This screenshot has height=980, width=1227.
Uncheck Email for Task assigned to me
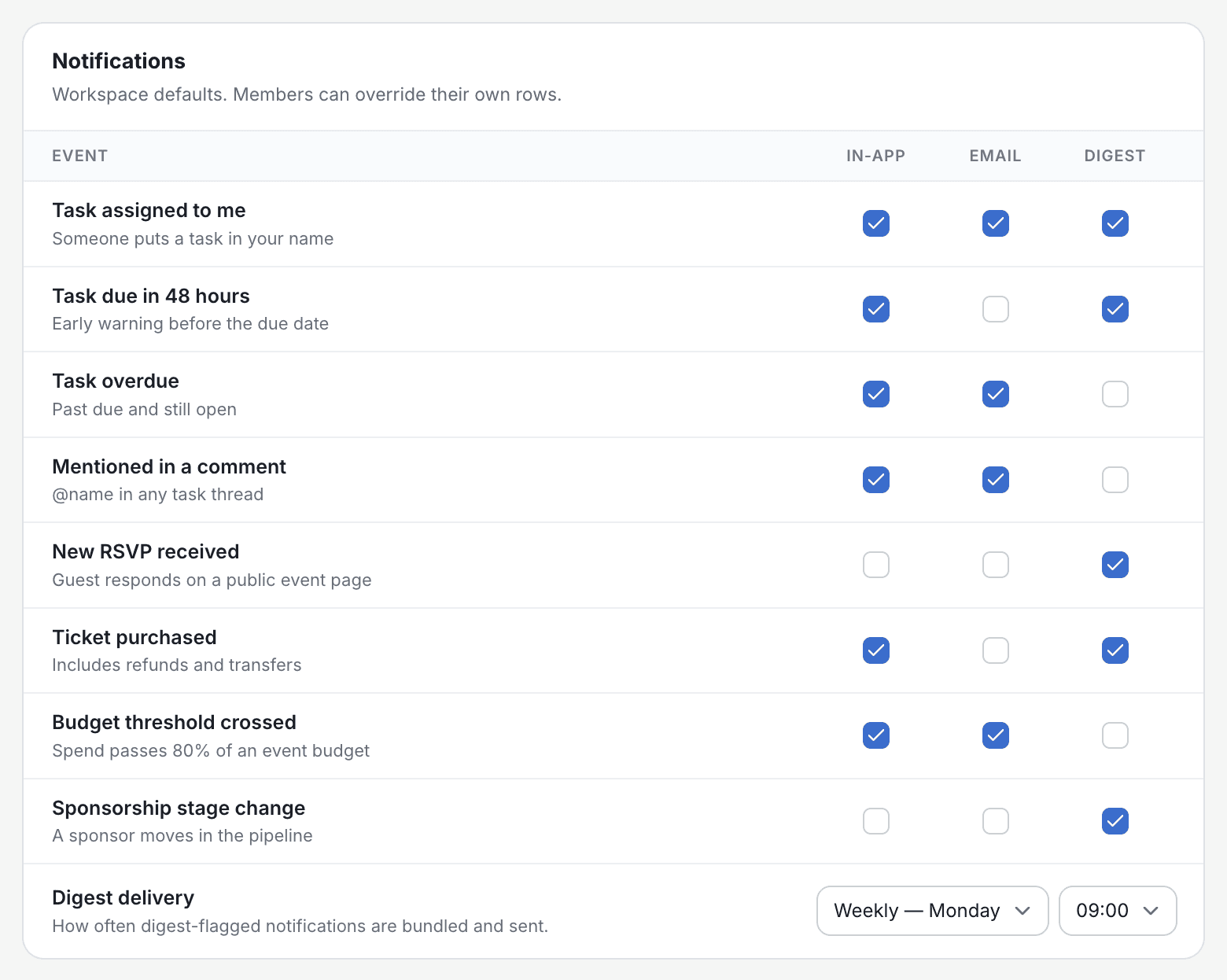tap(996, 223)
